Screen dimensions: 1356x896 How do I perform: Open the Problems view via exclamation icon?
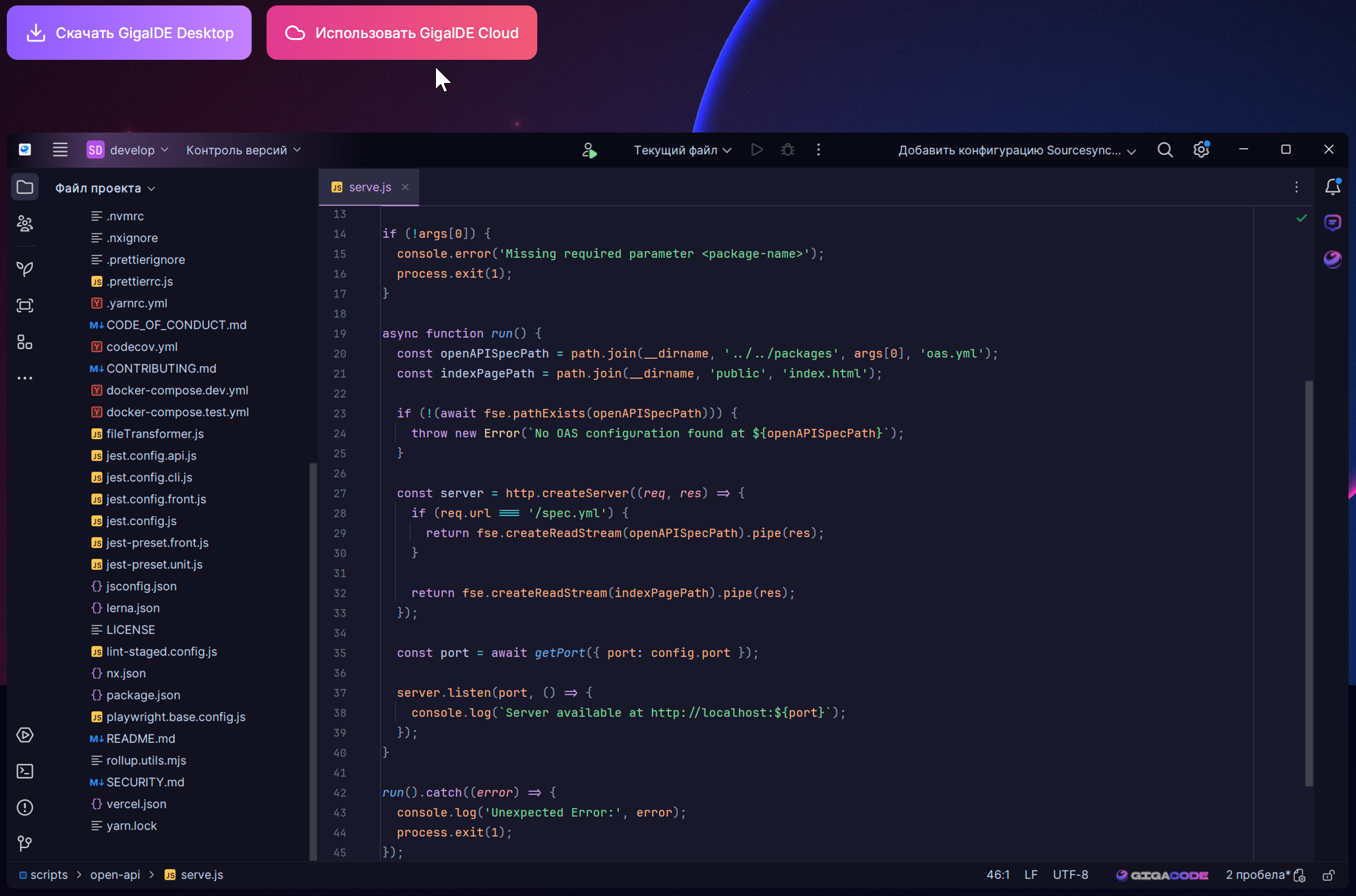point(24,807)
